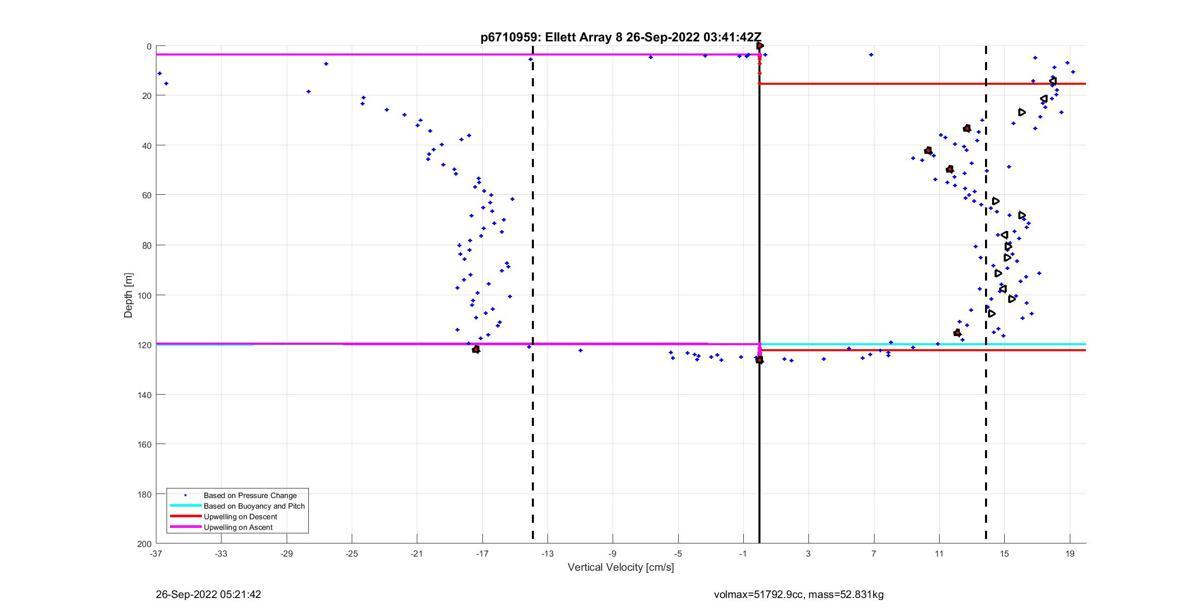Click the x-axis tick label "7"

873,553
